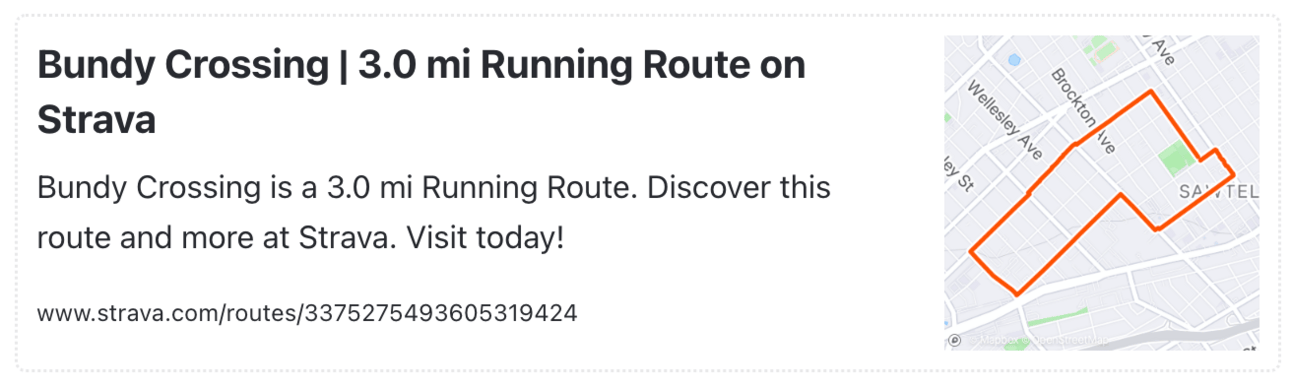Click the Mapbox logo icon on map

point(954,340)
